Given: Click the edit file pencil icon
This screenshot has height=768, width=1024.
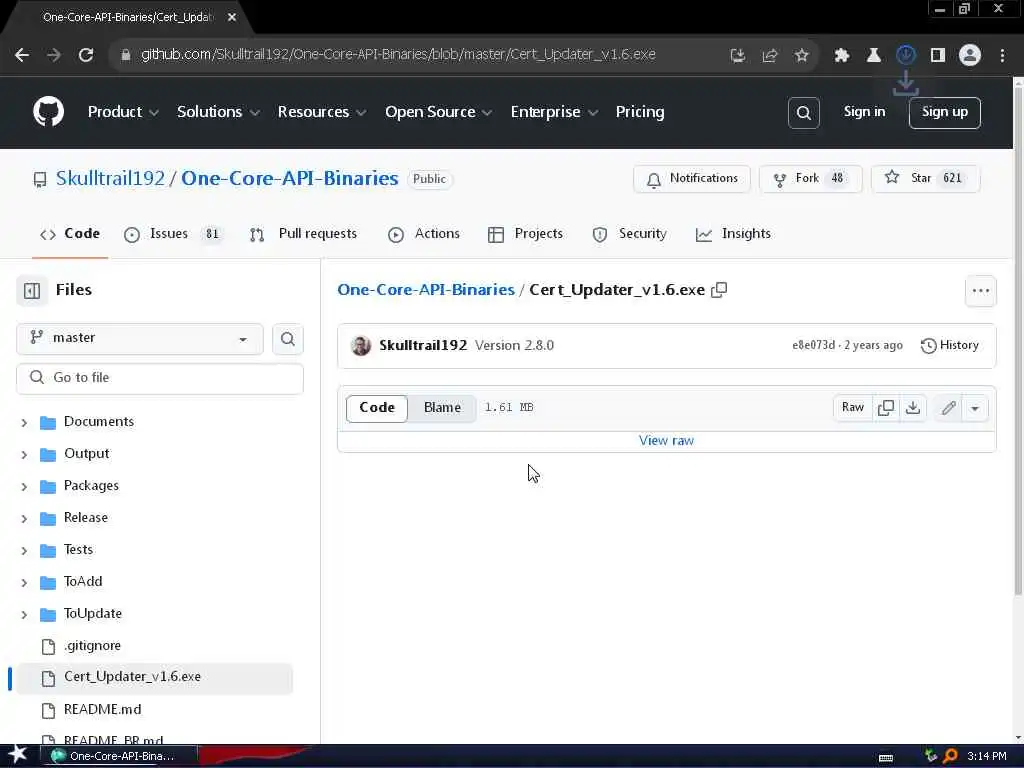Looking at the screenshot, I should point(948,408).
